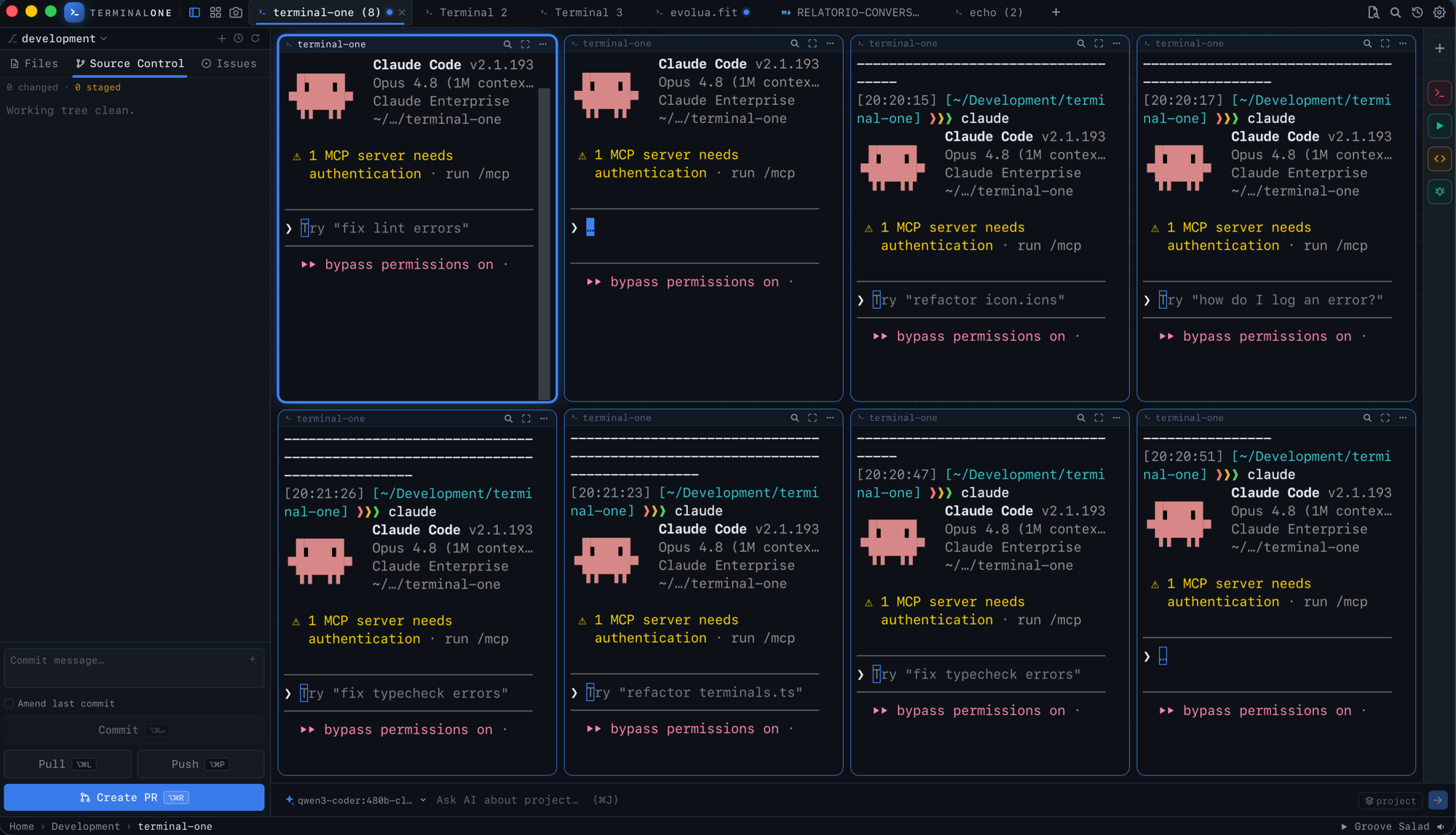Click the orange code brackets icon in right rail

(x=1440, y=159)
